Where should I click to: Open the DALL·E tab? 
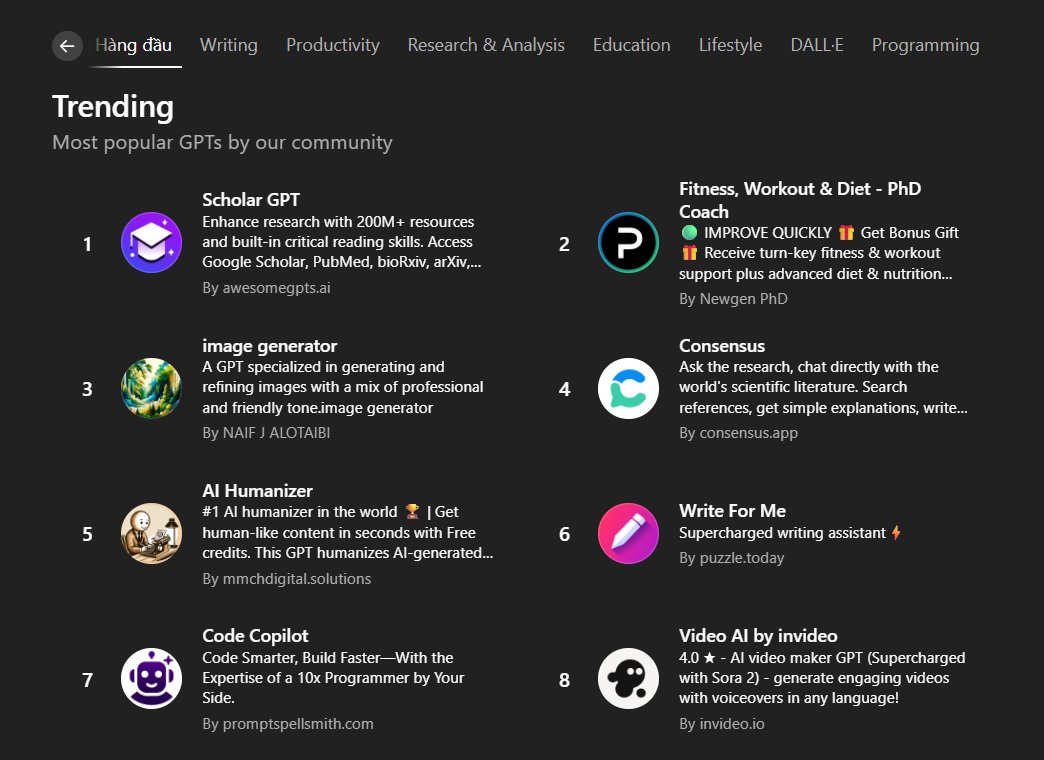(817, 45)
